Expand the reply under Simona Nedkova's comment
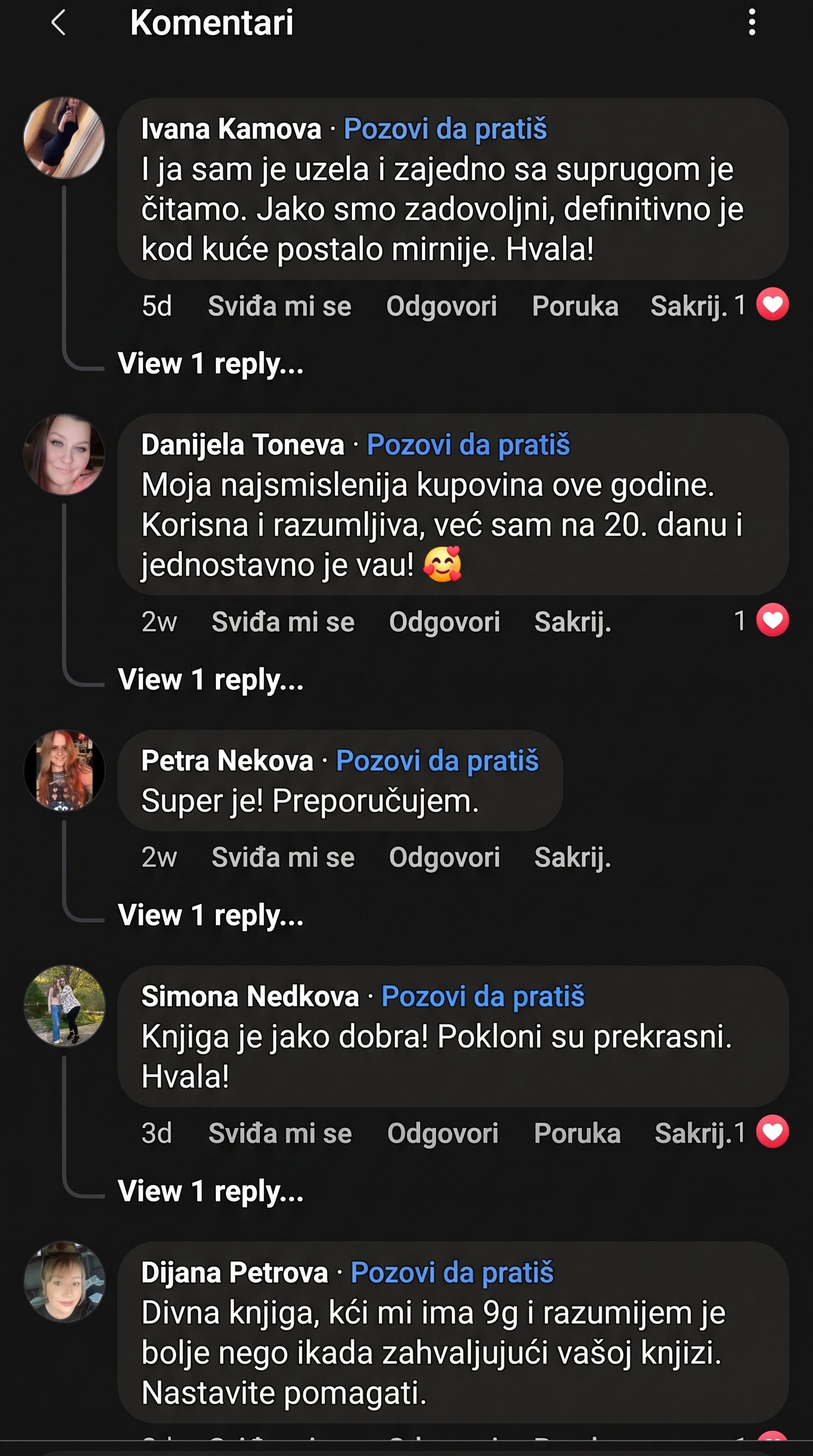The height and width of the screenshot is (1456, 813). coord(211,1191)
